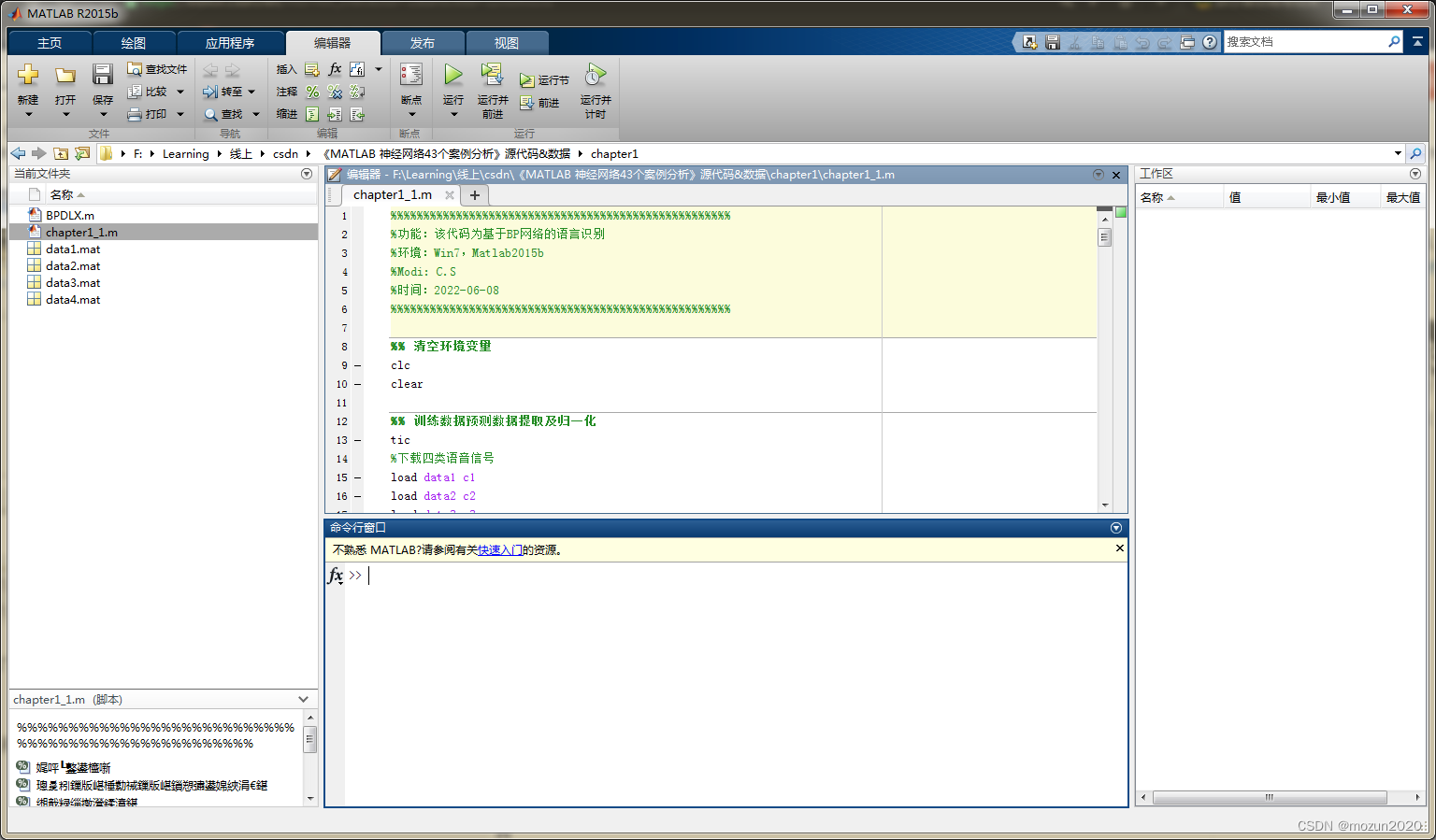Open the 打印 dropdown arrow
Screen dimensions: 1436x840
(x=180, y=114)
